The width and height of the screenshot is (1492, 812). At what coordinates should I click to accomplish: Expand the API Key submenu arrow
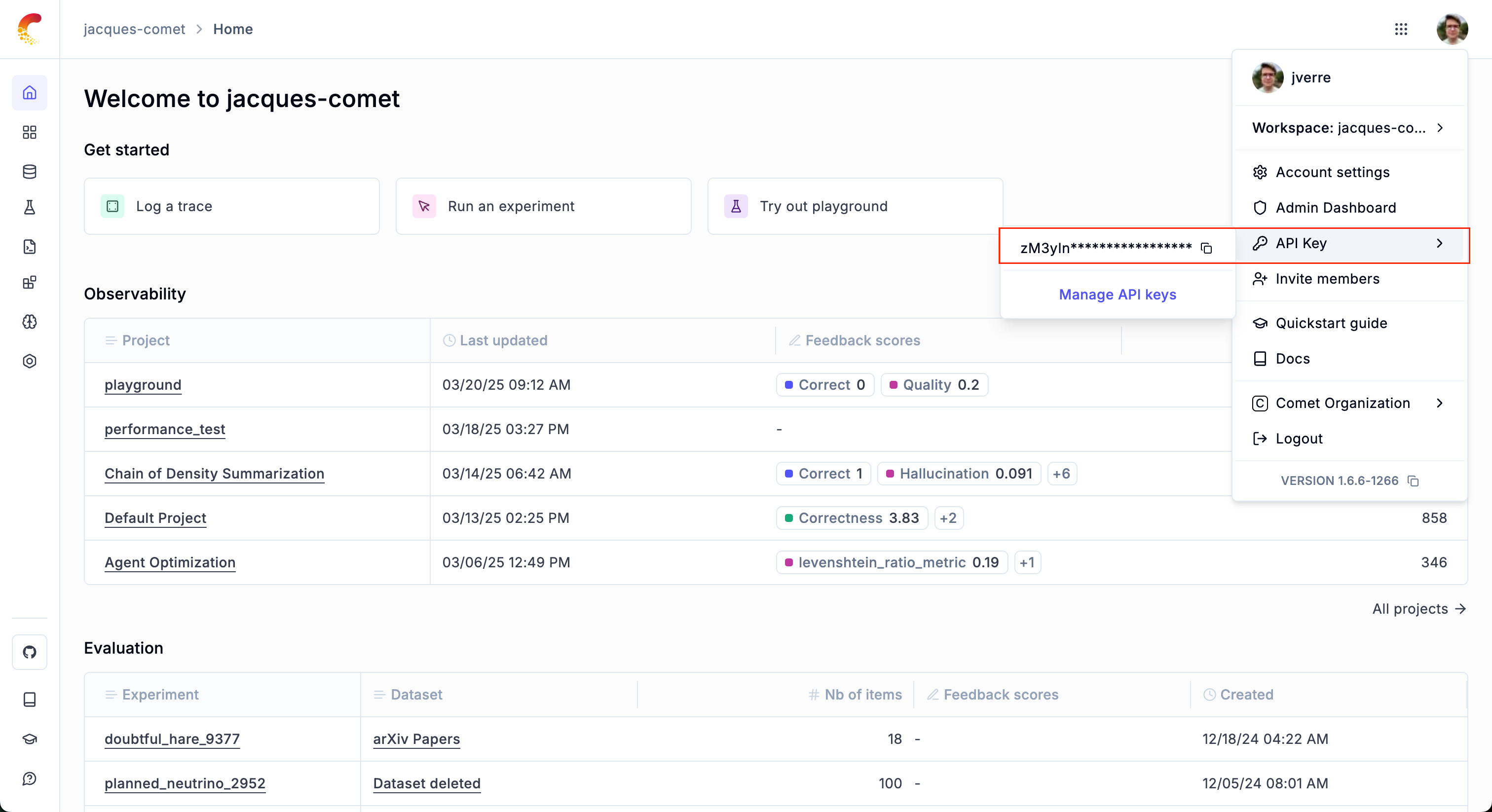[x=1439, y=243]
